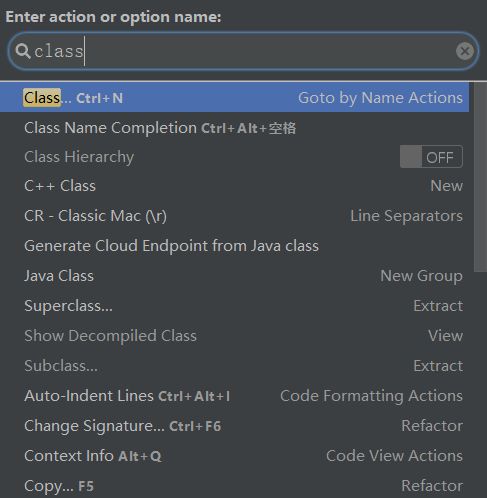Choose Class Name Completion action

coord(234,128)
